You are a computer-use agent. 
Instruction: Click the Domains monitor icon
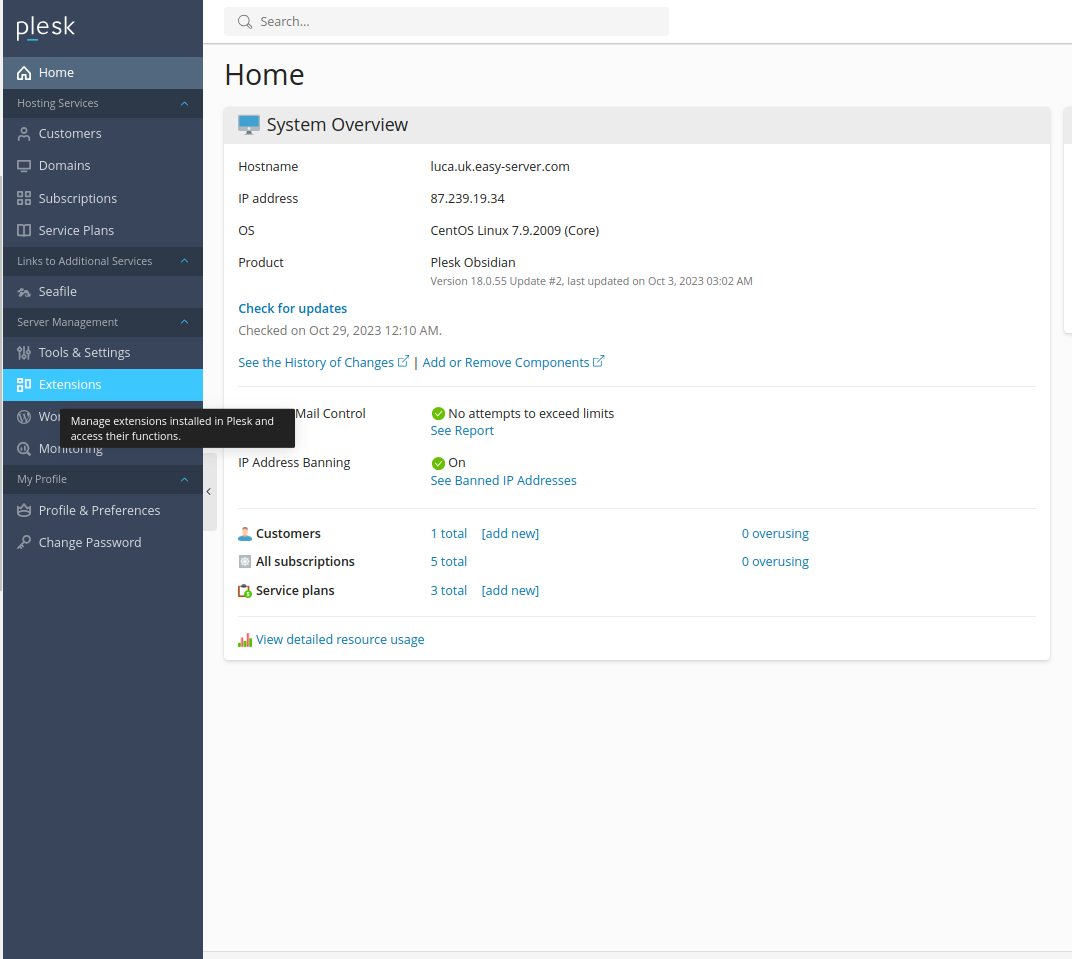click(x=24, y=166)
